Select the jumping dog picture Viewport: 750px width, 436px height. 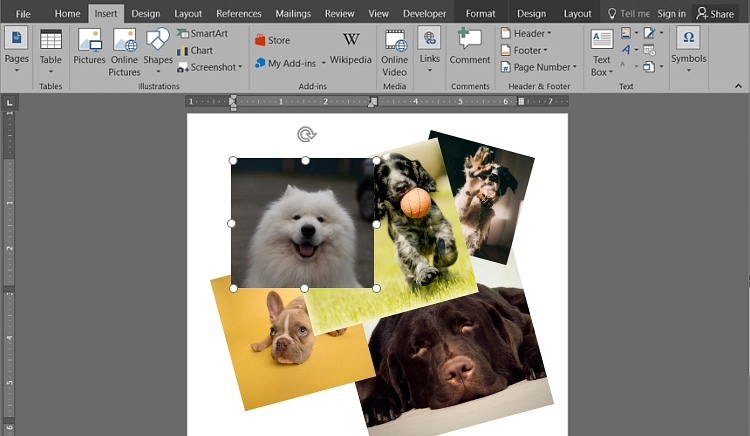click(483, 196)
